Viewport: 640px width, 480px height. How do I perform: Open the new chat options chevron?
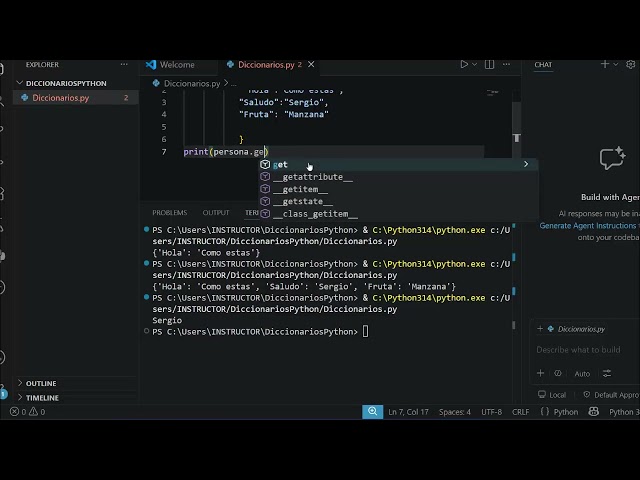616,64
